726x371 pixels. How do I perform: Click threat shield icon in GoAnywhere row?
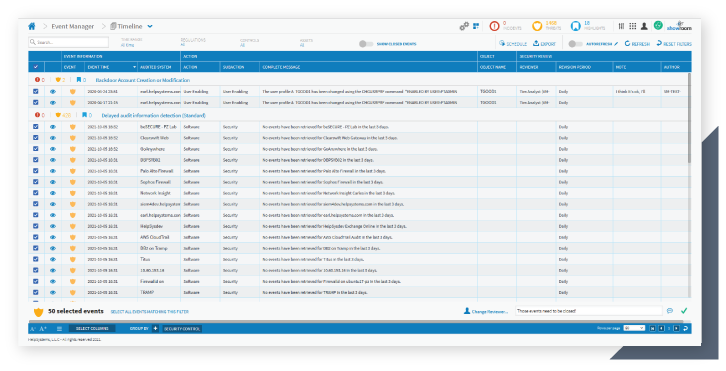(x=72, y=149)
